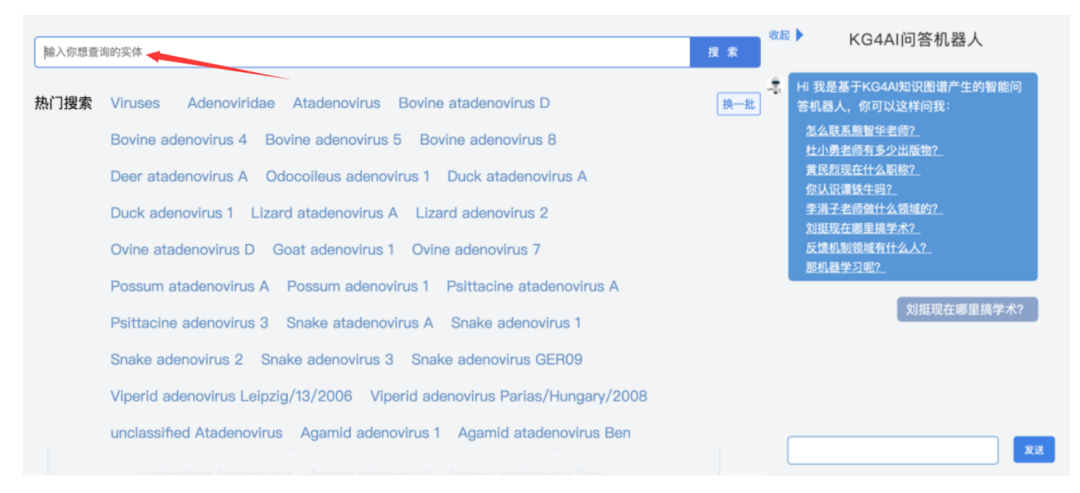This screenshot has width=1080, height=493.
Task: Select the Adenoviridae search term
Action: (231, 103)
